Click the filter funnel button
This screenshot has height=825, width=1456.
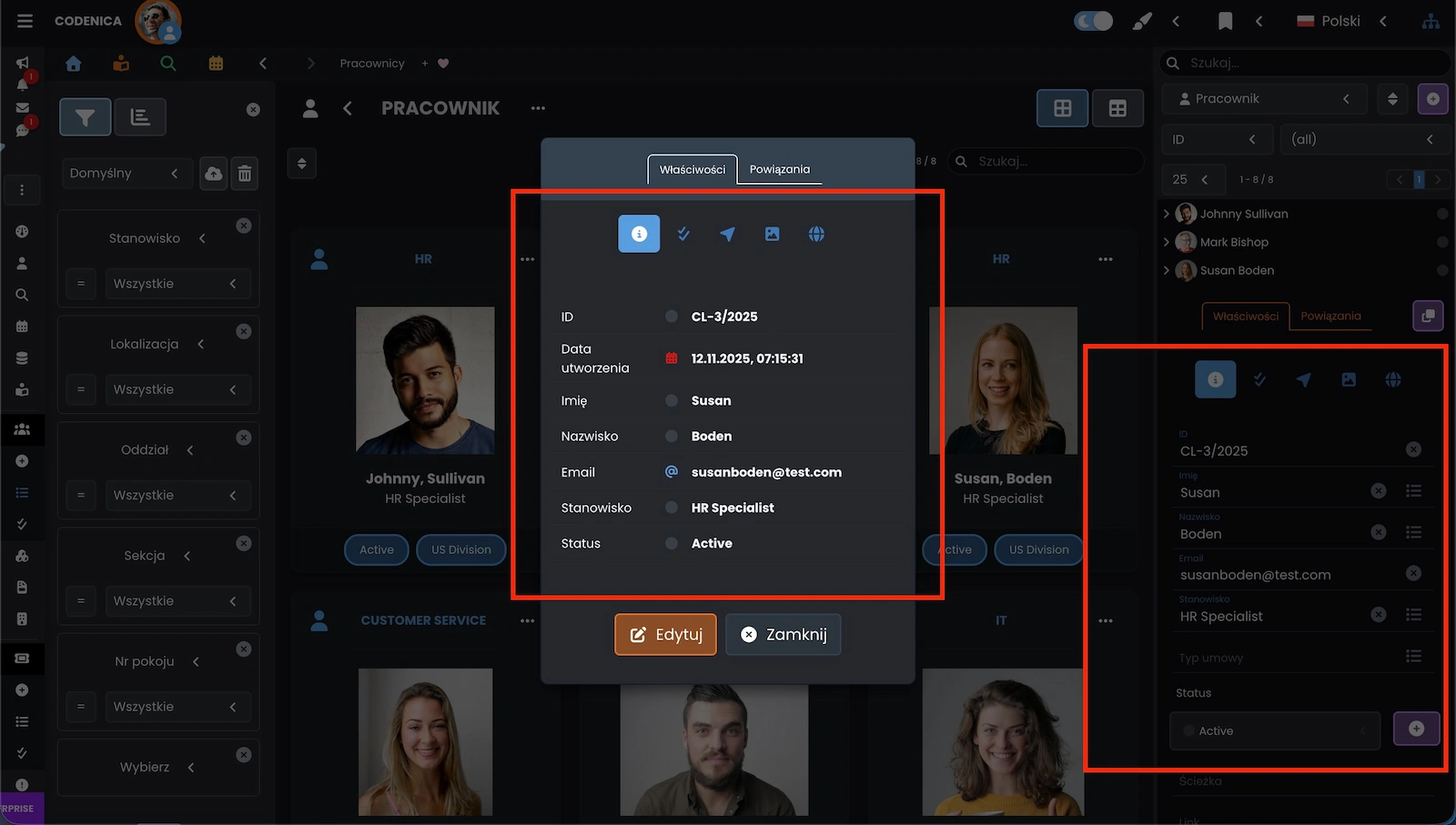tap(86, 117)
